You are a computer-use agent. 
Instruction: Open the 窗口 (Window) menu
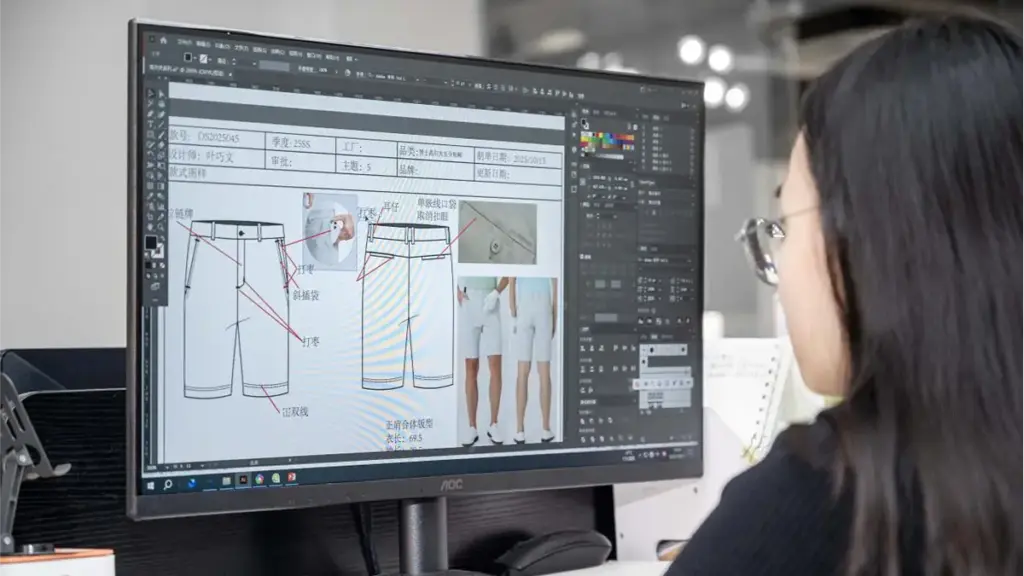click(x=314, y=56)
